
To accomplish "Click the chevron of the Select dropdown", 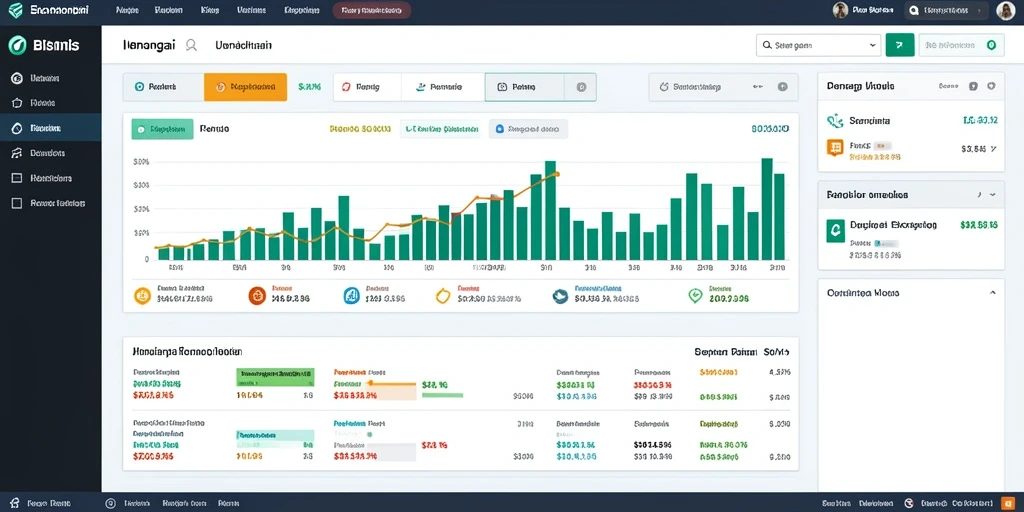I will coord(872,46).
